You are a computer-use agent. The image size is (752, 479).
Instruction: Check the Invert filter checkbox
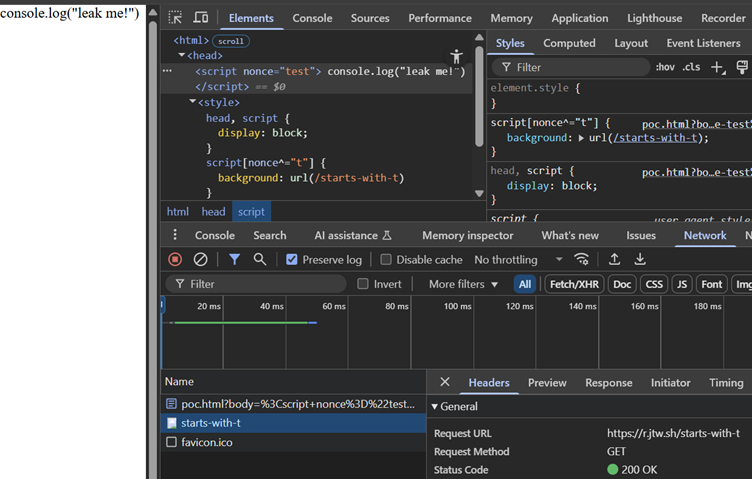pyautogui.click(x=363, y=284)
